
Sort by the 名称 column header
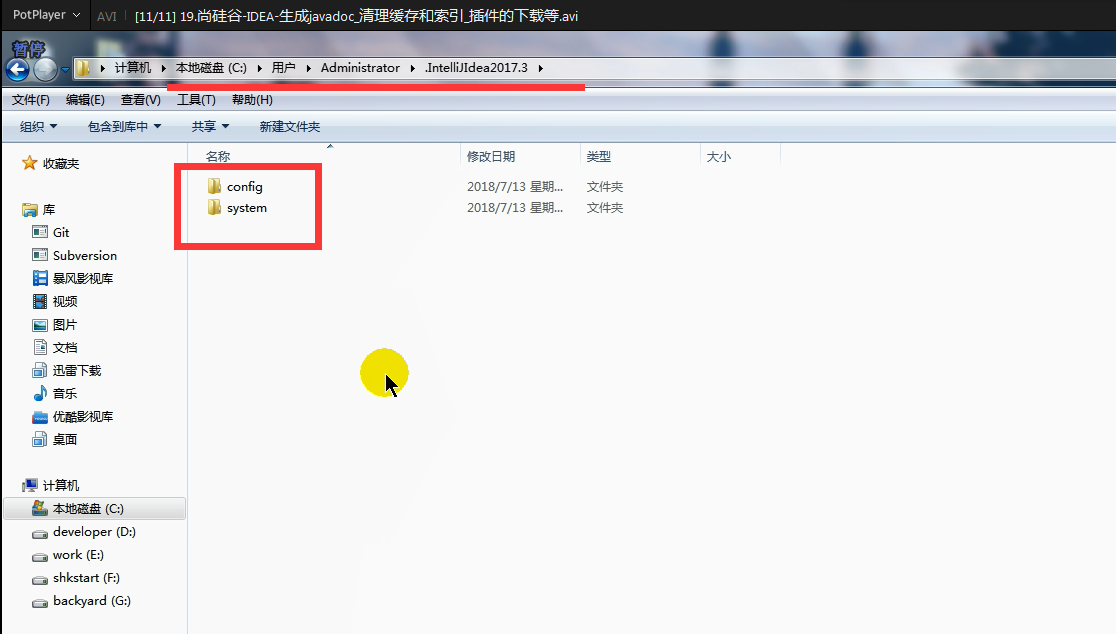[x=218, y=157]
